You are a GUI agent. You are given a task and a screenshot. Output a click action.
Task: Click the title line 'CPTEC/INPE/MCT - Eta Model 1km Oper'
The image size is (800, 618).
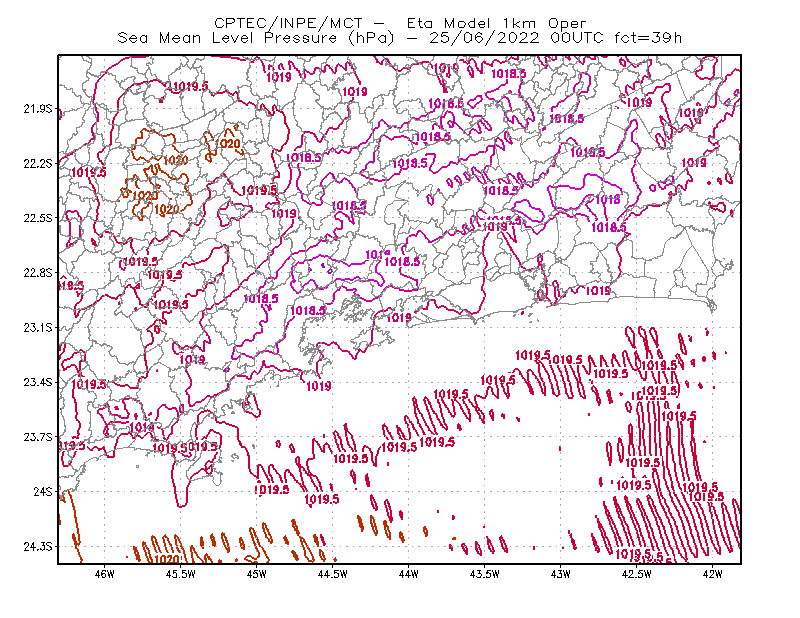(x=400, y=23)
